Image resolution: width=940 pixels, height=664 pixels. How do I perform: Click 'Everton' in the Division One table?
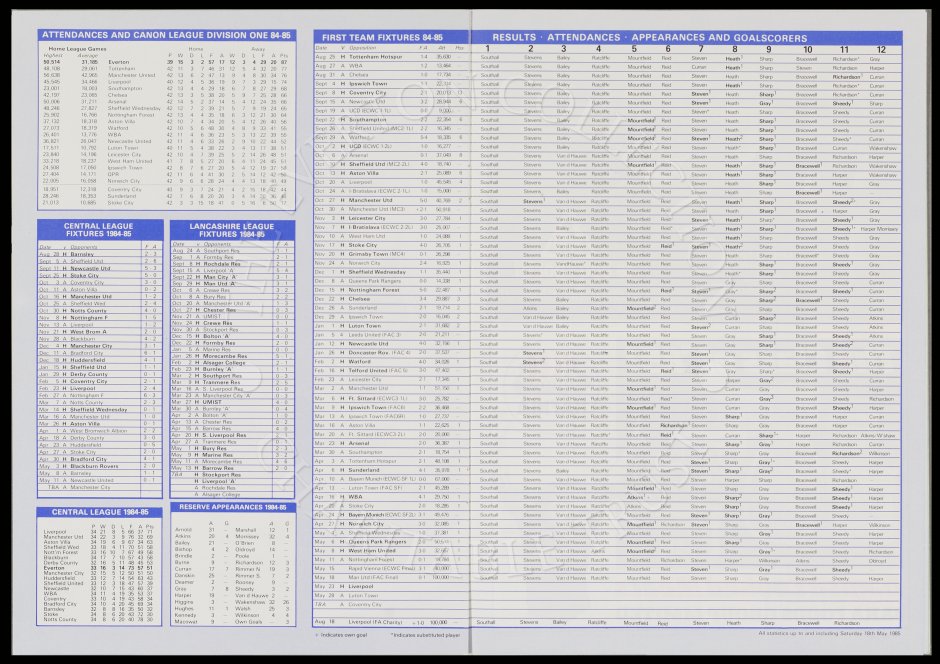119,62
